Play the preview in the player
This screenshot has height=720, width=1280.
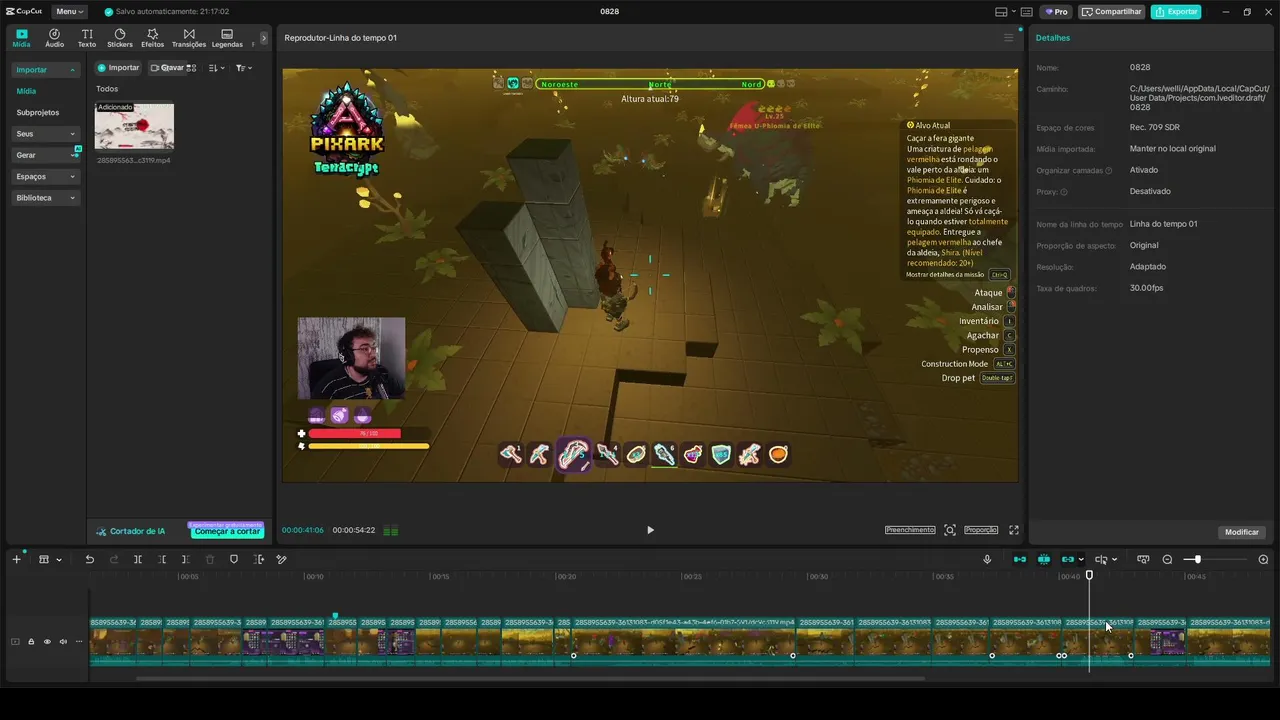[650, 530]
